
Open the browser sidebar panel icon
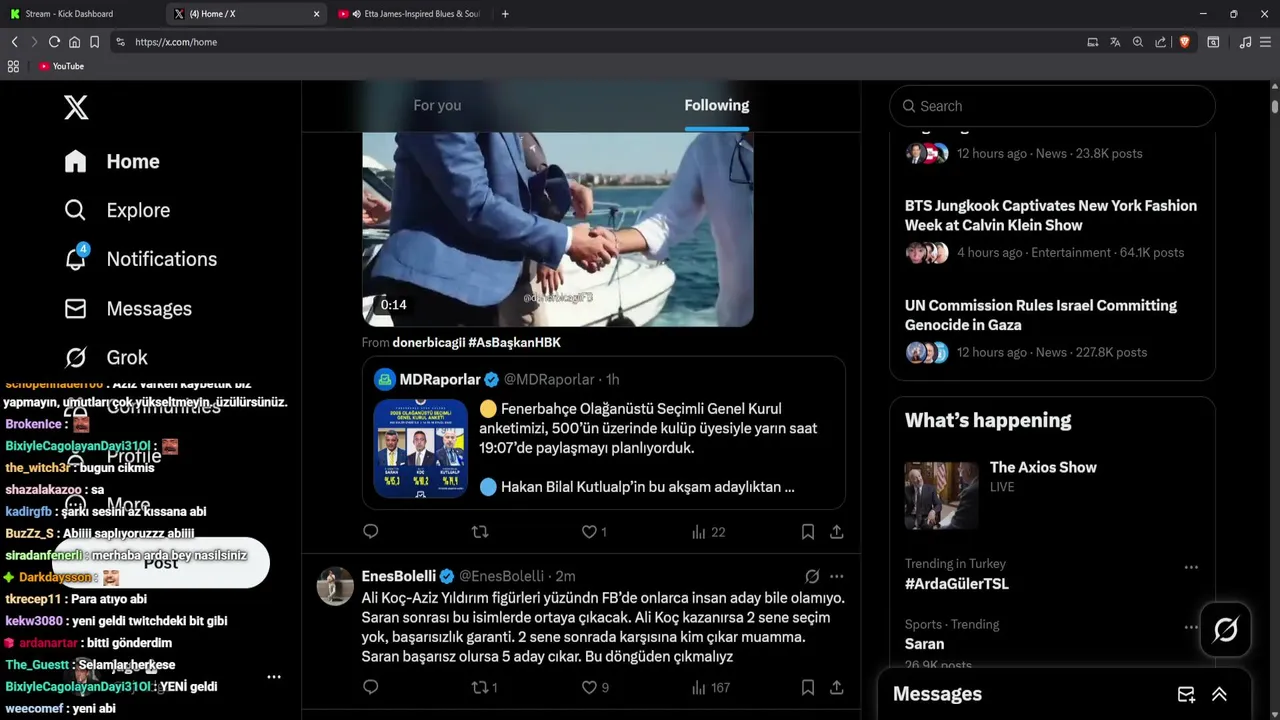(1213, 42)
